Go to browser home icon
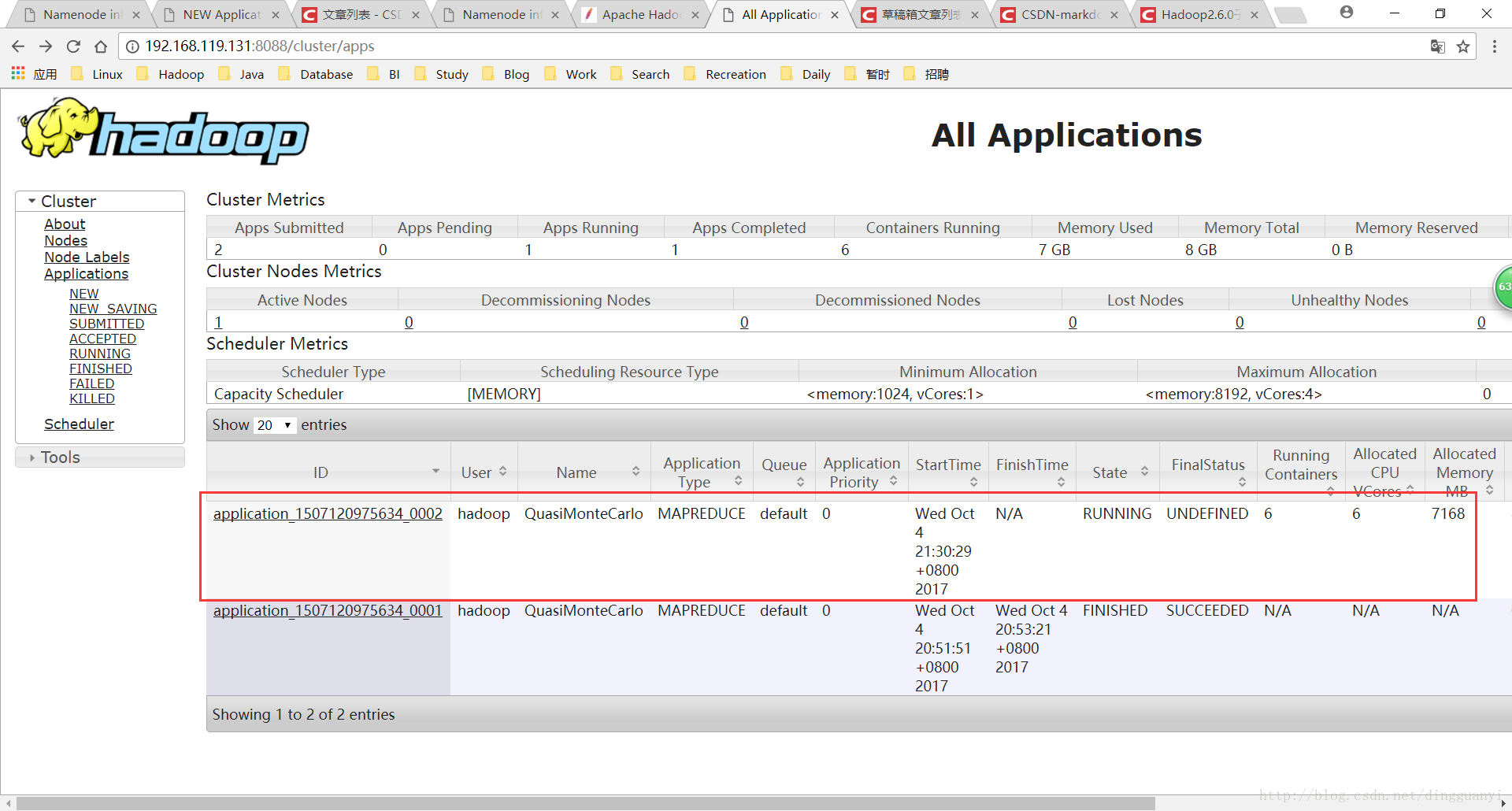 [x=100, y=46]
